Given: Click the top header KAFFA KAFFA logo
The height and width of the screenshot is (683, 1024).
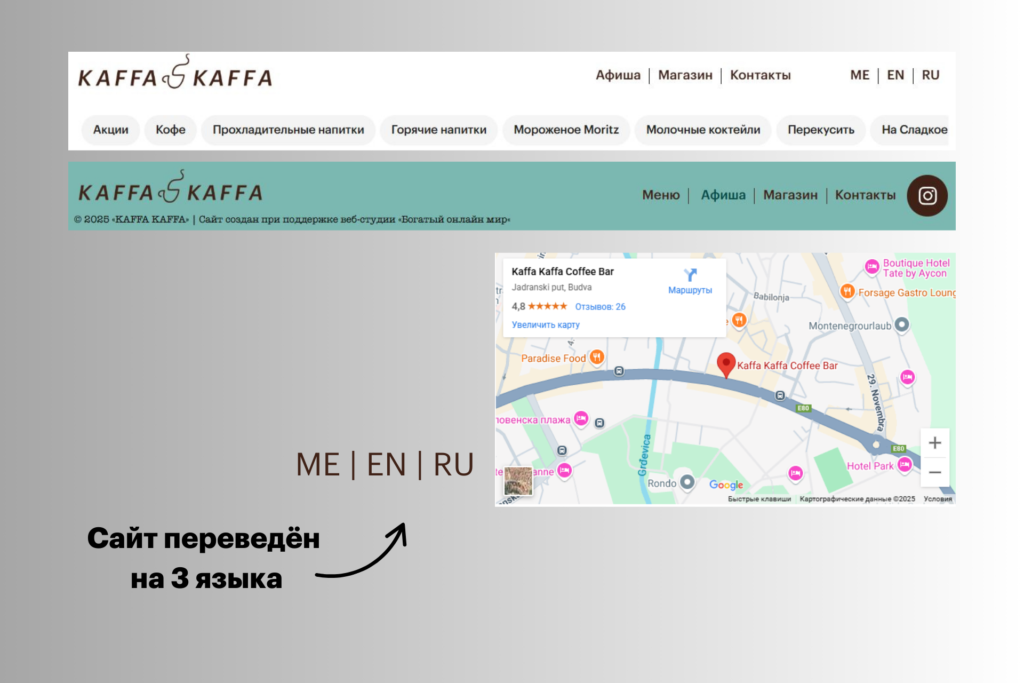Looking at the screenshot, I should [175, 73].
